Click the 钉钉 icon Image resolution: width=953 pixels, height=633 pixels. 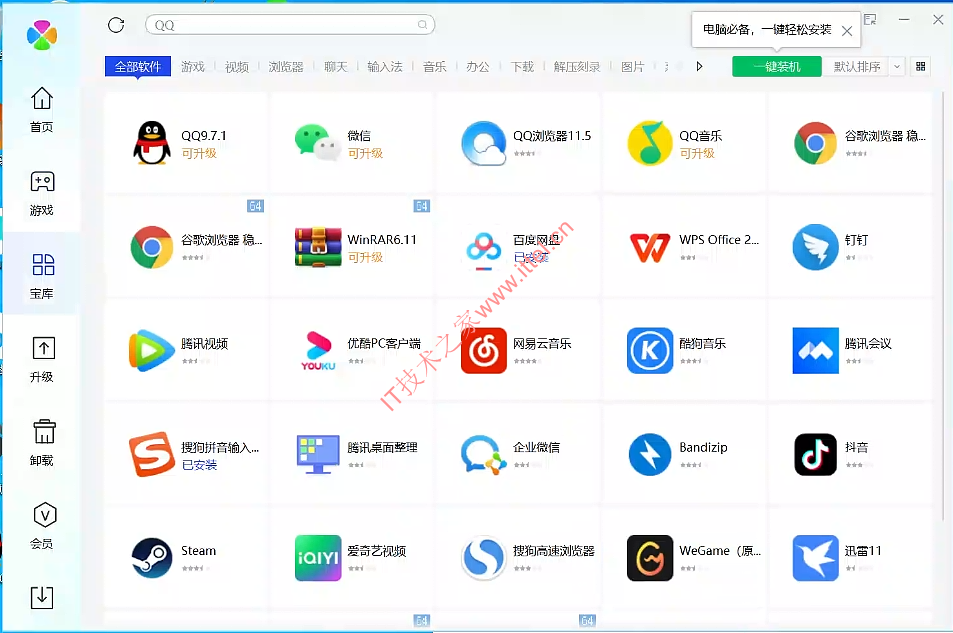816,247
